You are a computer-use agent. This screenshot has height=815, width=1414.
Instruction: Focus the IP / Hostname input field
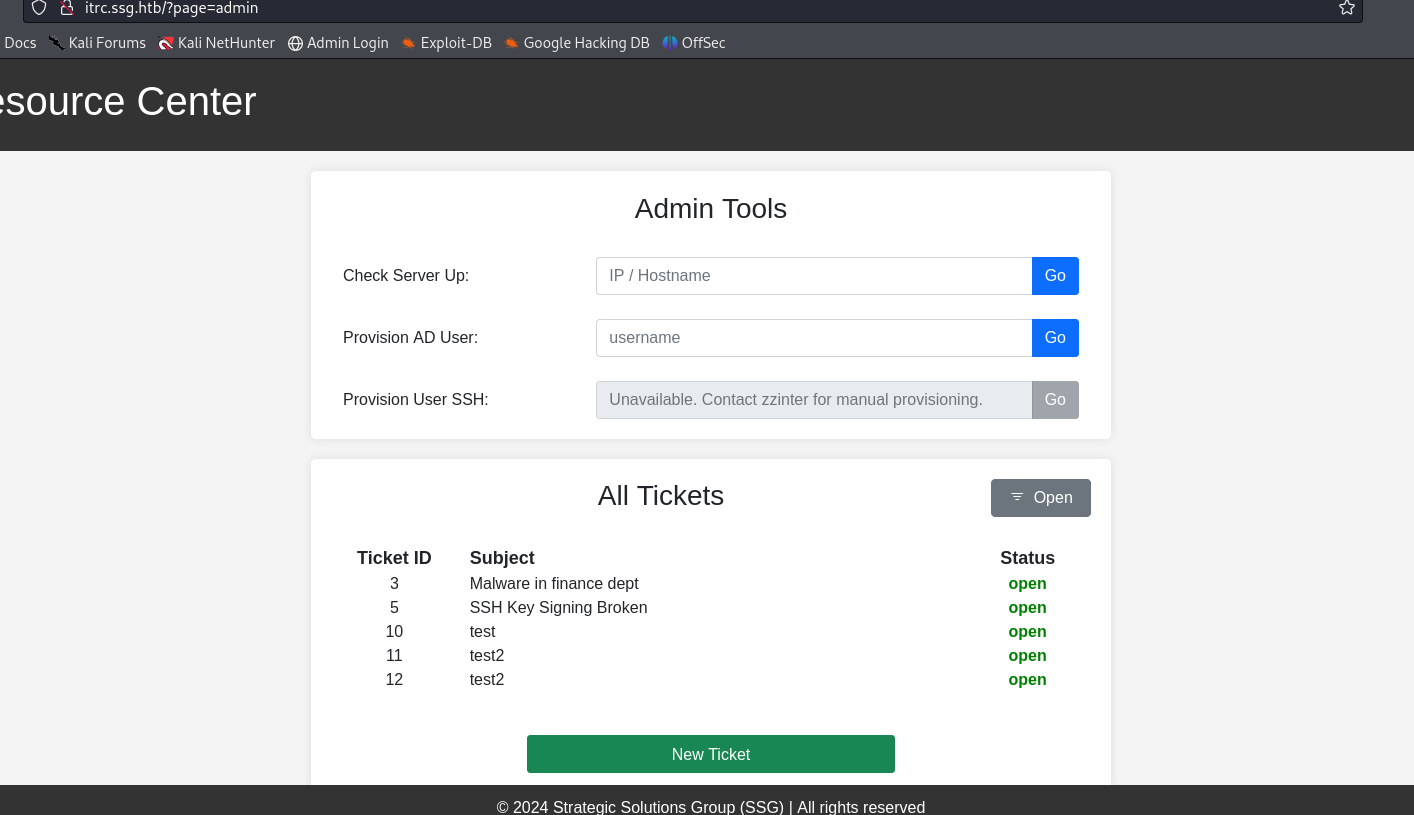point(814,276)
